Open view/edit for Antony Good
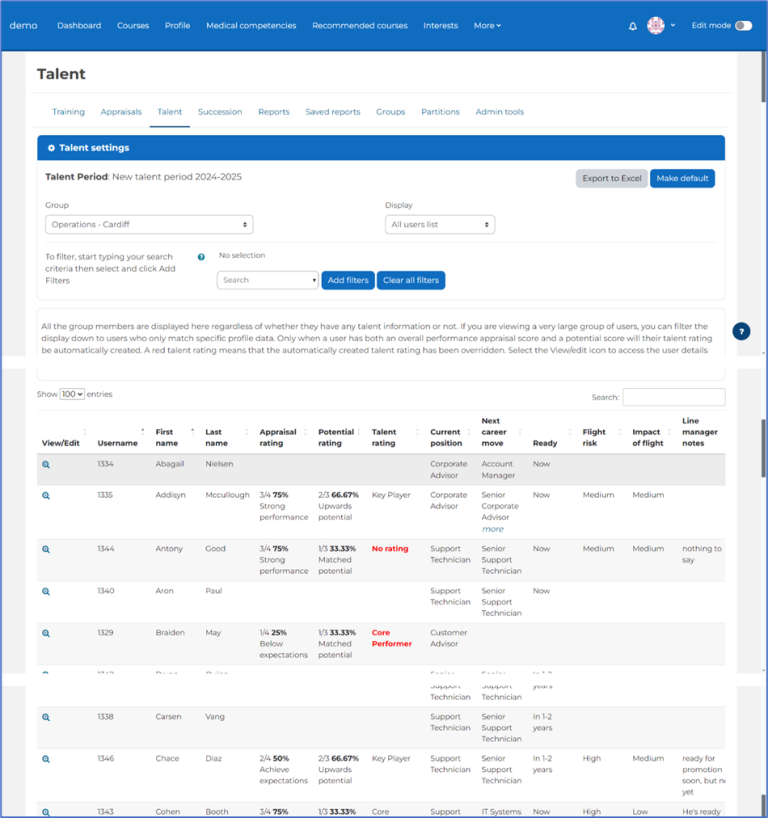Screen dimensions: 768x818 46,549
